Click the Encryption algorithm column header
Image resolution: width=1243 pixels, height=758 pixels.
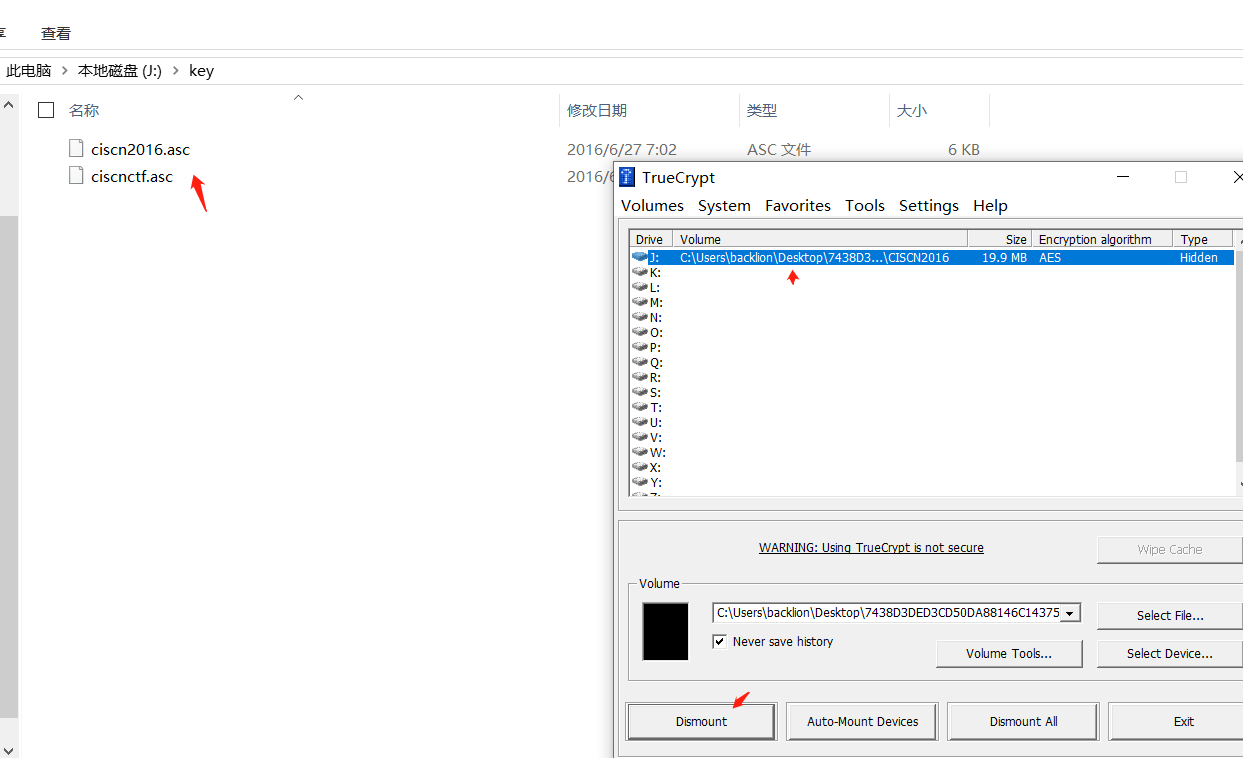[1102, 239]
